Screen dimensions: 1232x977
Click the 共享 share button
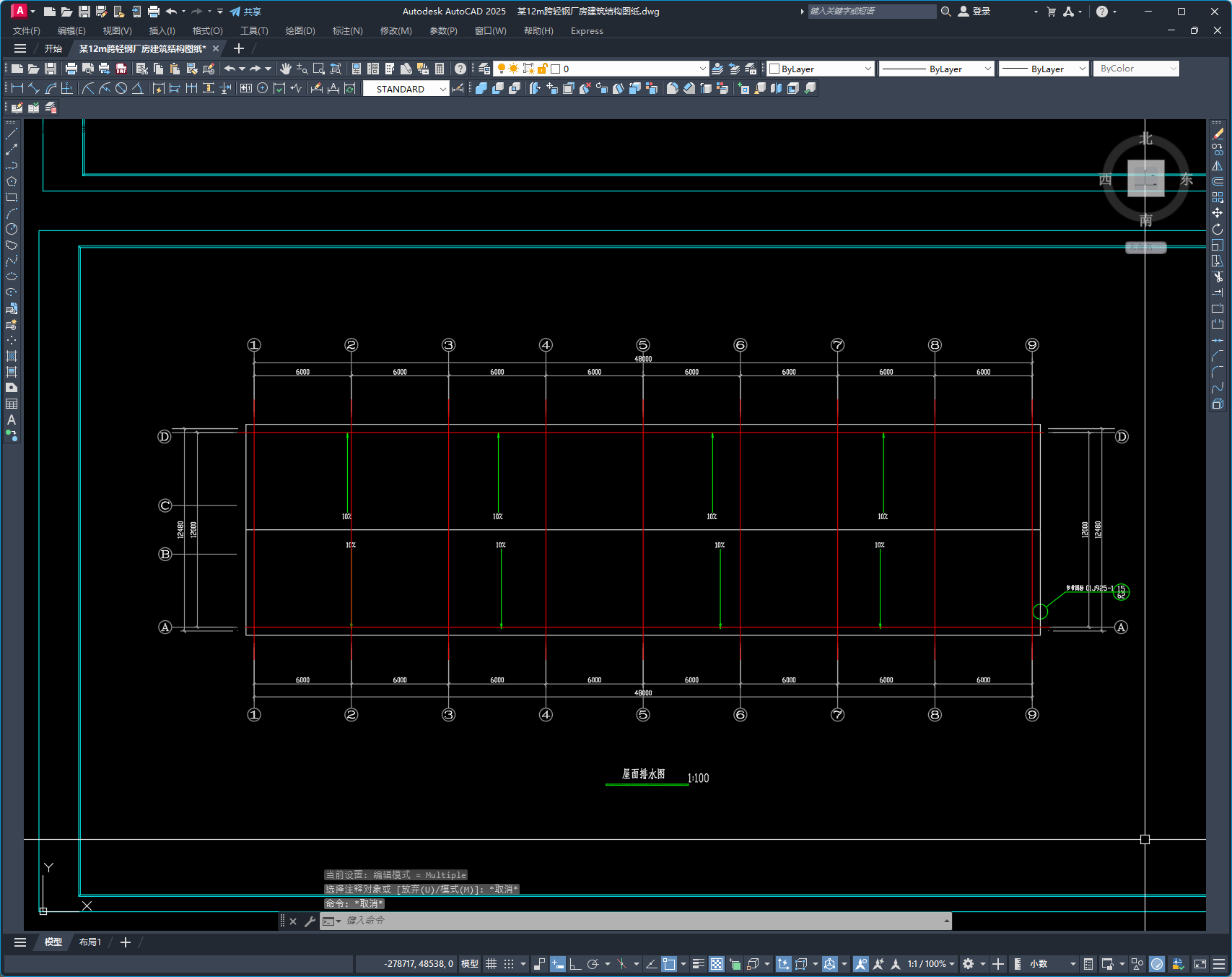pos(245,12)
